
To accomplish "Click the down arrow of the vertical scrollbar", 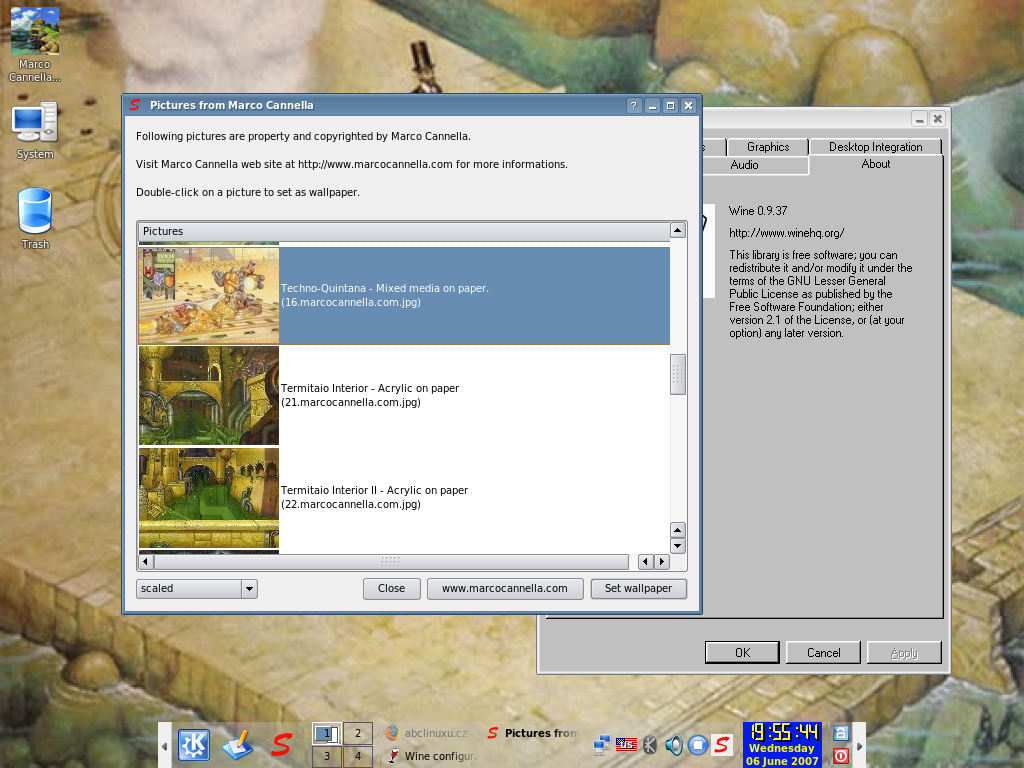I will [678, 545].
